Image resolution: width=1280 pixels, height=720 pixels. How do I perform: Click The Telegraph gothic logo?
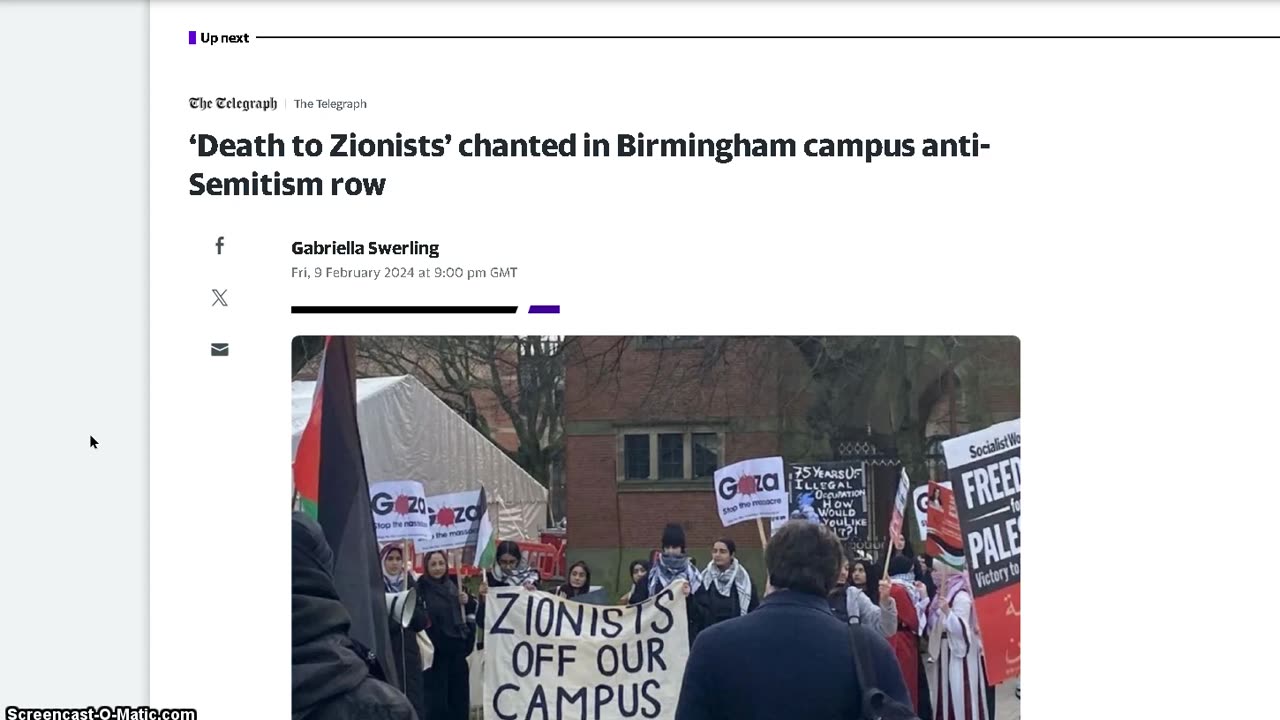pyautogui.click(x=233, y=104)
